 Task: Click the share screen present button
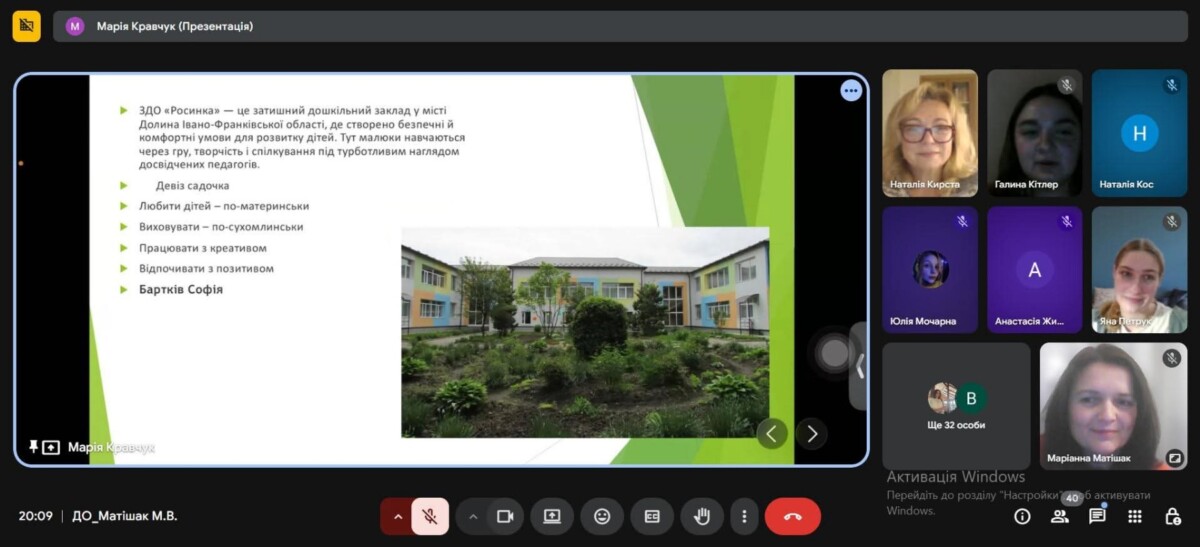point(552,516)
